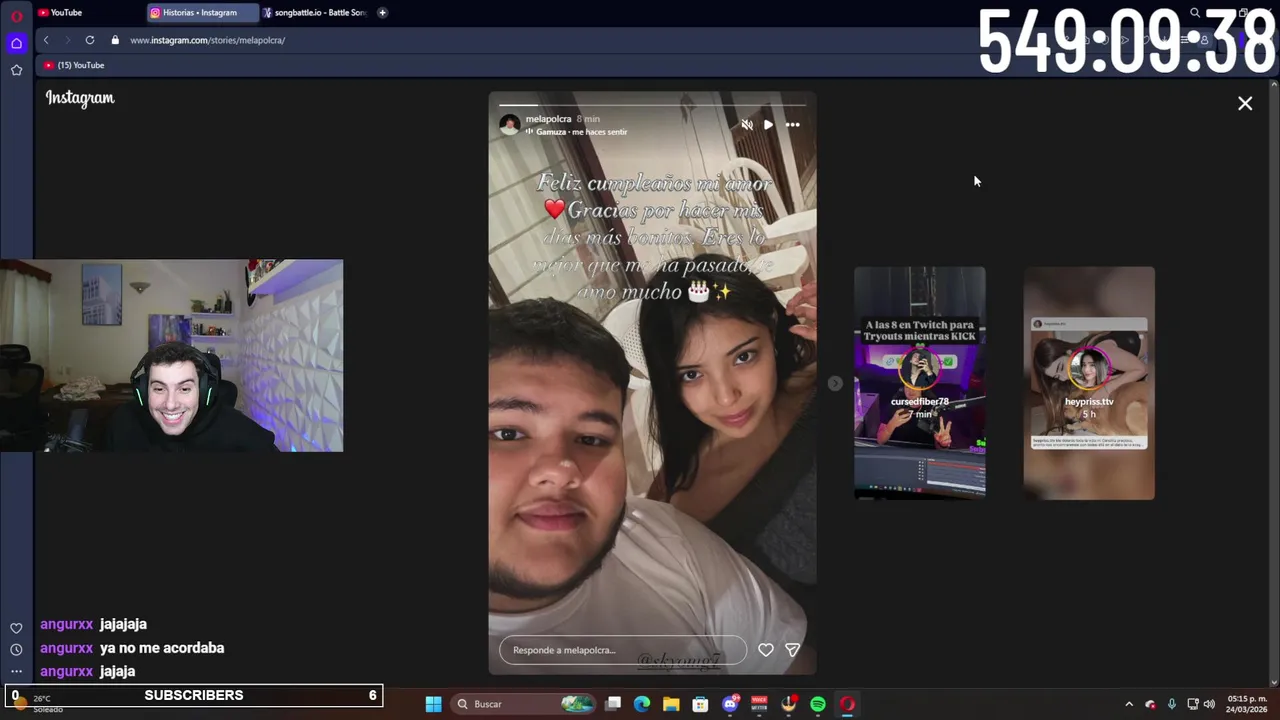The image size is (1280, 720).
Task: Play the paused story
Action: click(768, 125)
